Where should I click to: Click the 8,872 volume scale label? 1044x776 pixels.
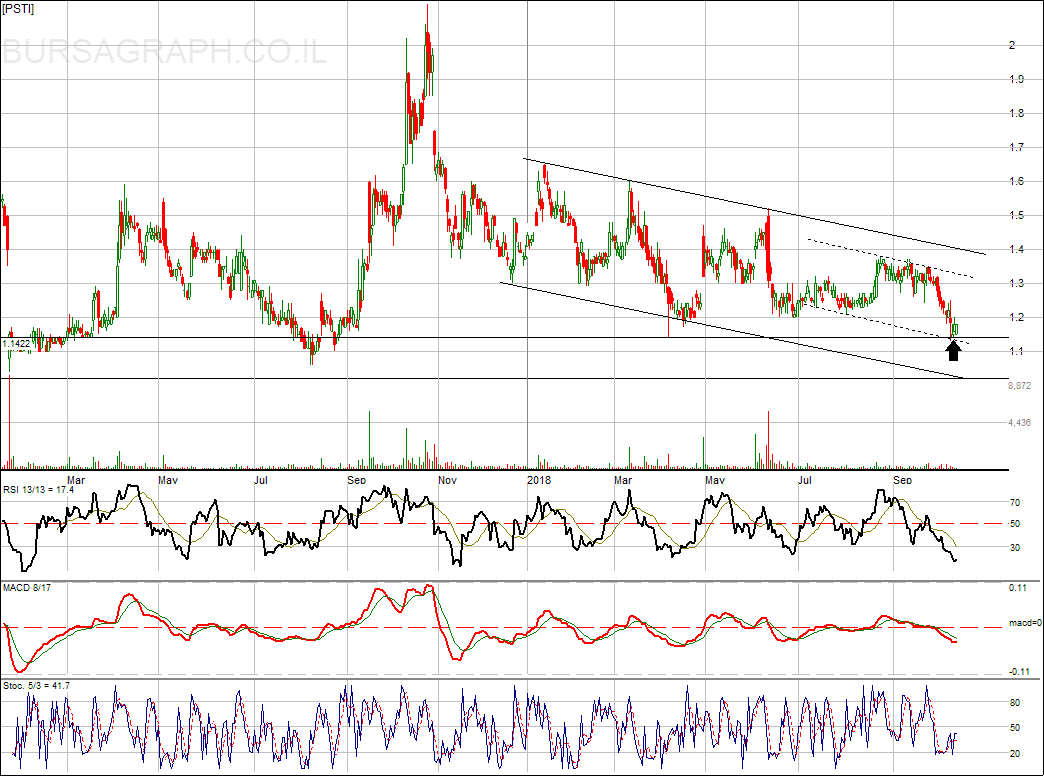[1019, 385]
